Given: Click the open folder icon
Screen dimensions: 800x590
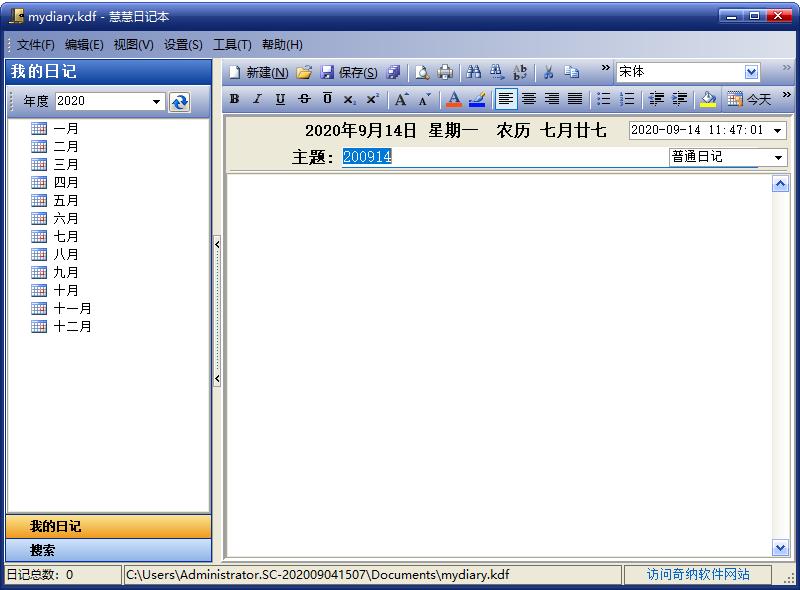Looking at the screenshot, I should (x=304, y=72).
